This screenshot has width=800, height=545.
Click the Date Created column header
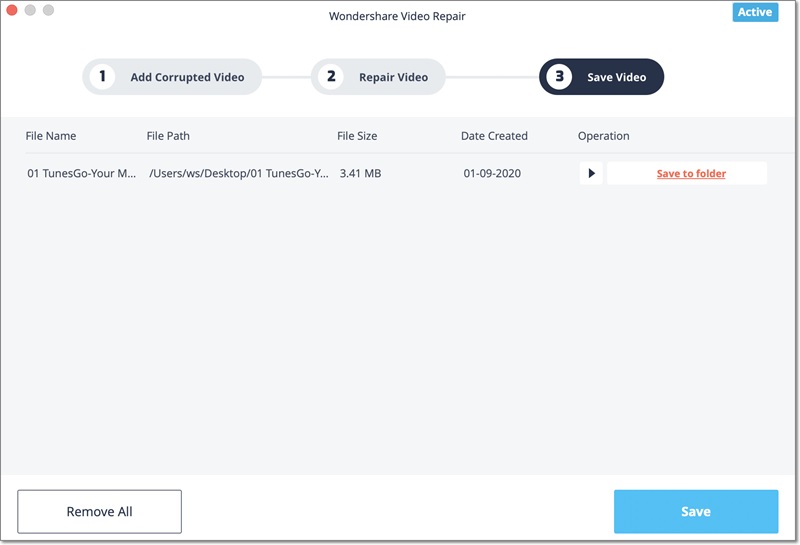pyautogui.click(x=494, y=136)
